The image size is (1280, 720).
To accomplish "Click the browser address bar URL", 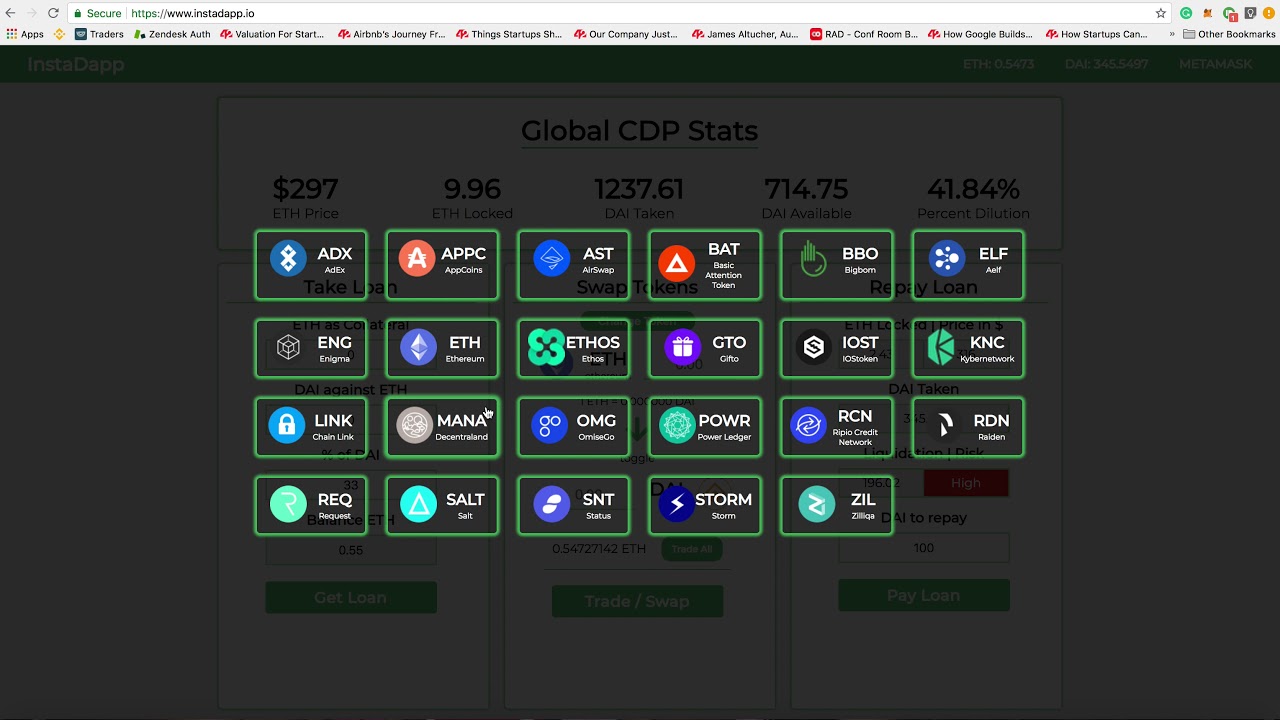I will [193, 14].
